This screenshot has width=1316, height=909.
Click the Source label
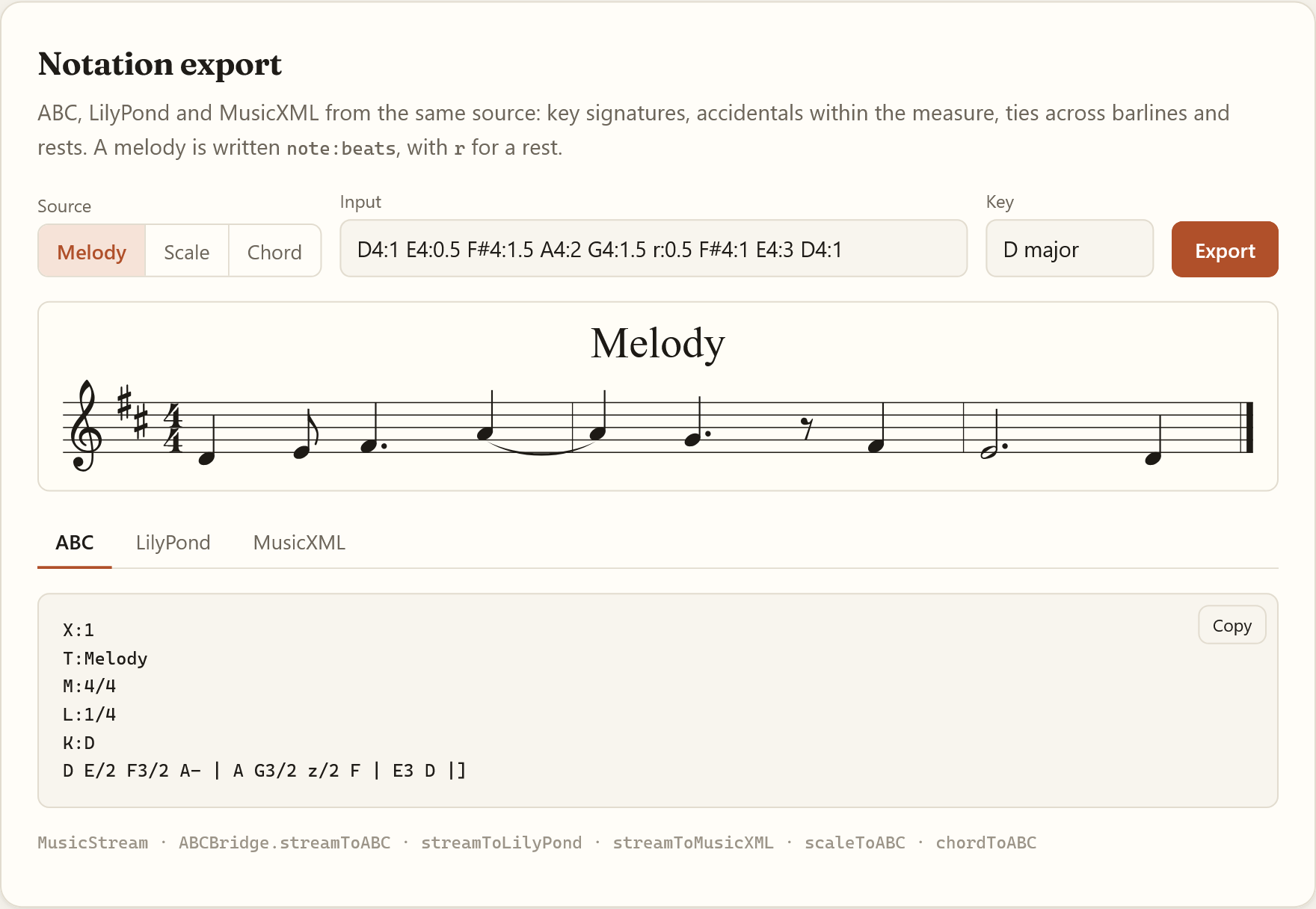coord(64,206)
